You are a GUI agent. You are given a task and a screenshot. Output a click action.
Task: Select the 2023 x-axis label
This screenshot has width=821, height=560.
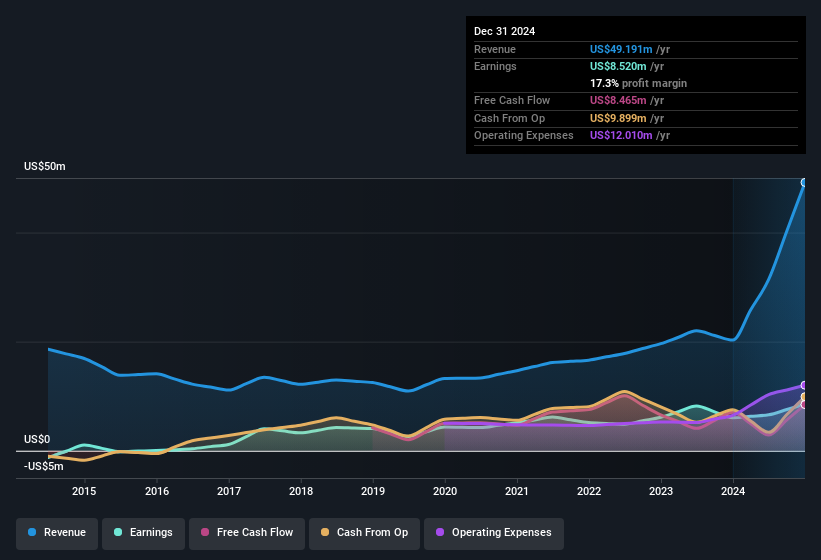tap(661, 491)
